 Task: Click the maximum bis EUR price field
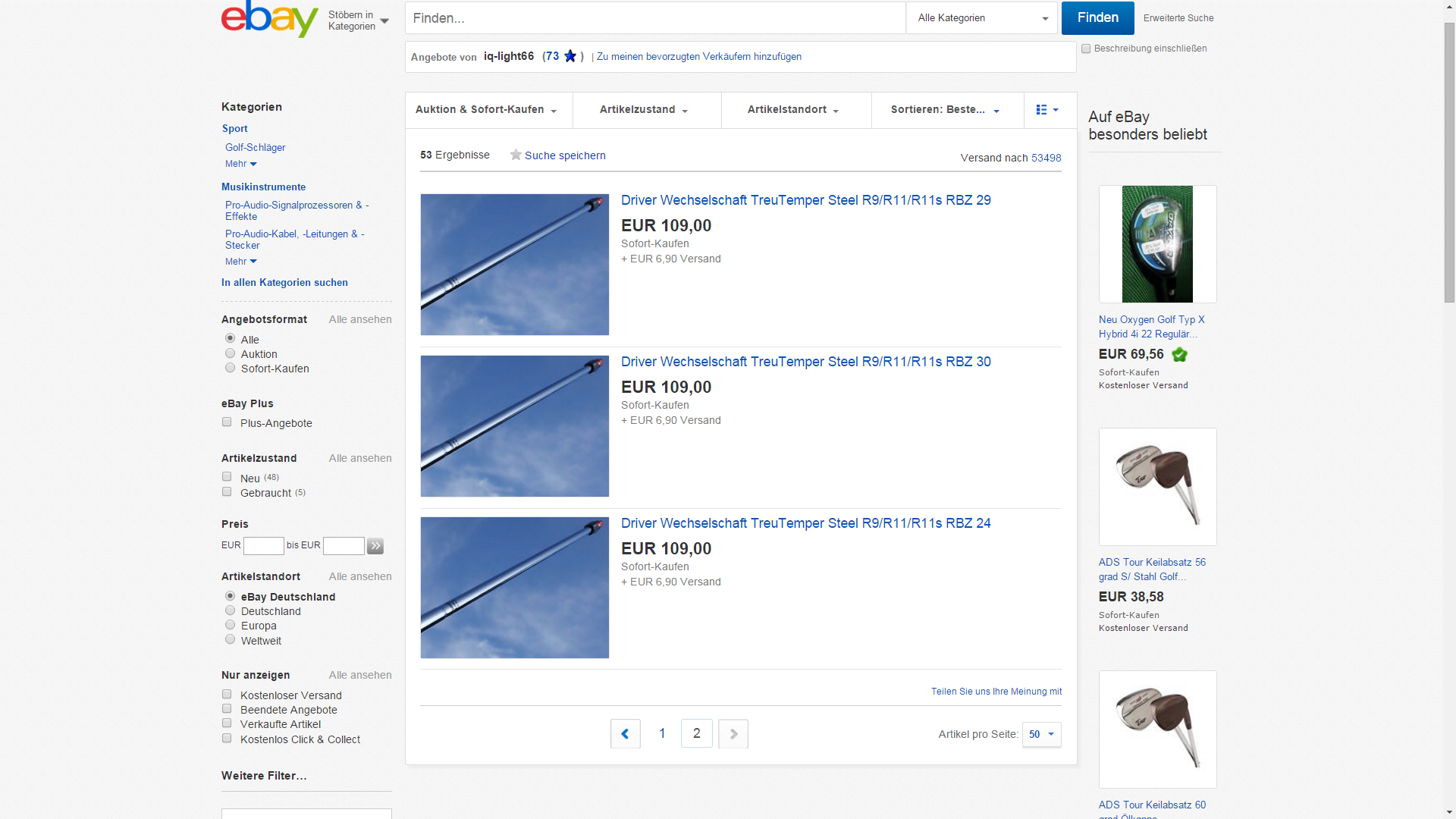pos(344,546)
